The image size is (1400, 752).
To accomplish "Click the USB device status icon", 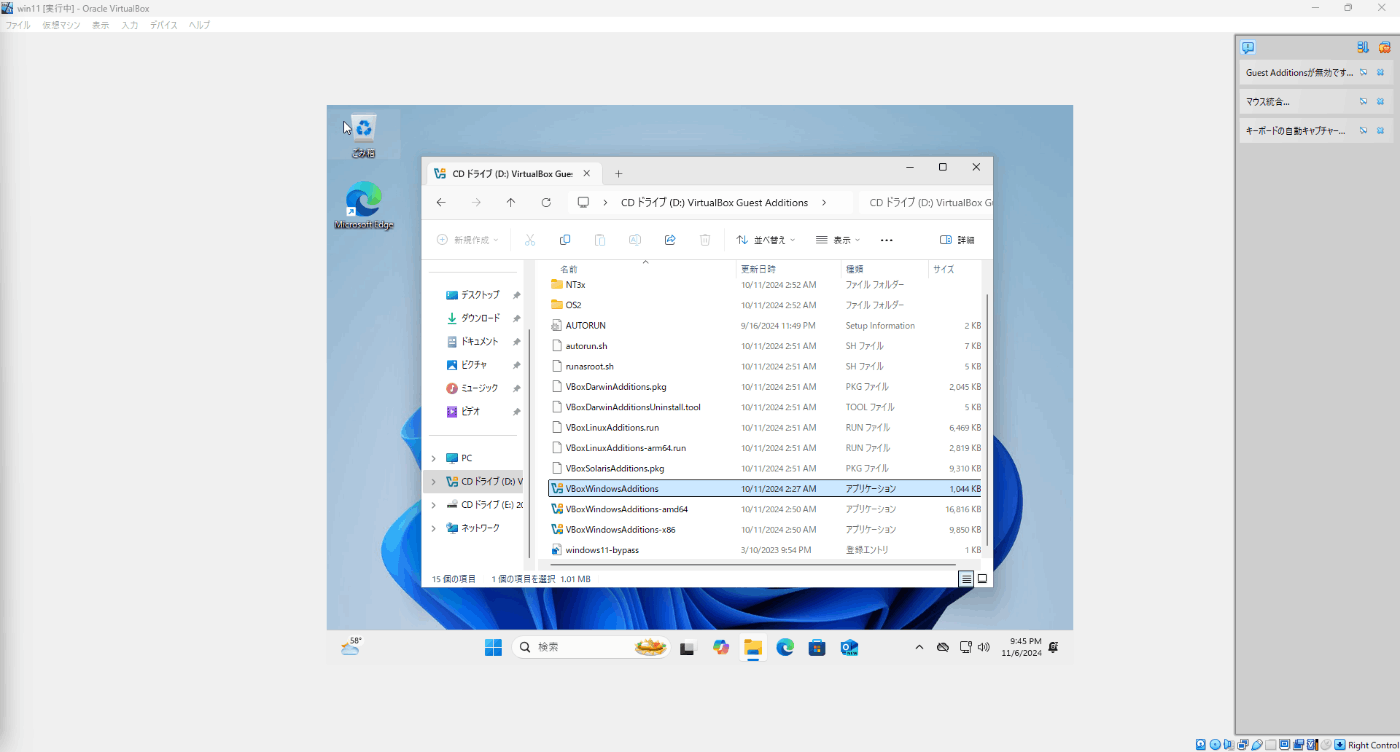I will [x=1256, y=745].
